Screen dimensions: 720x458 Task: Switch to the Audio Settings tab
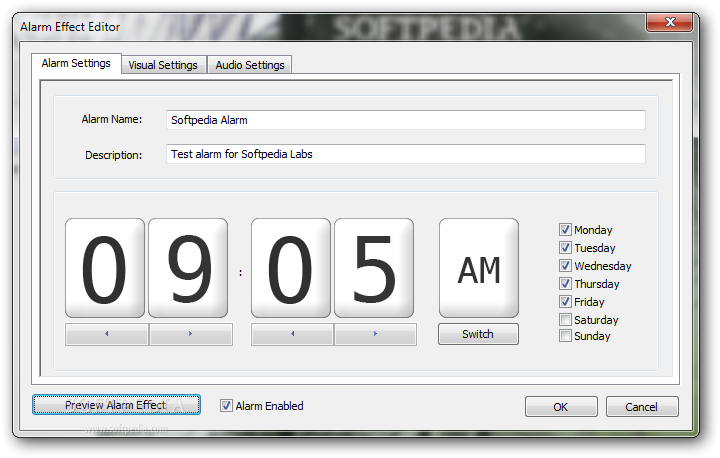click(250, 65)
